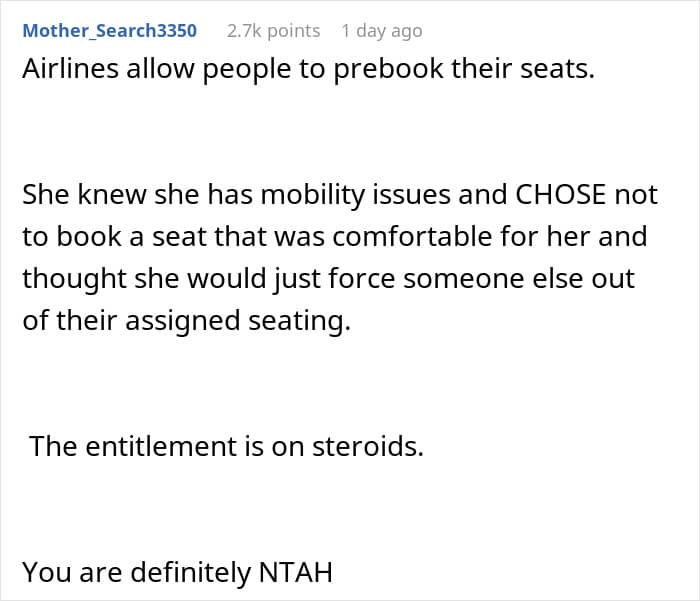Image resolution: width=700 pixels, height=601 pixels.
Task: Click the word "mobility" in the comment
Action: click(312, 196)
